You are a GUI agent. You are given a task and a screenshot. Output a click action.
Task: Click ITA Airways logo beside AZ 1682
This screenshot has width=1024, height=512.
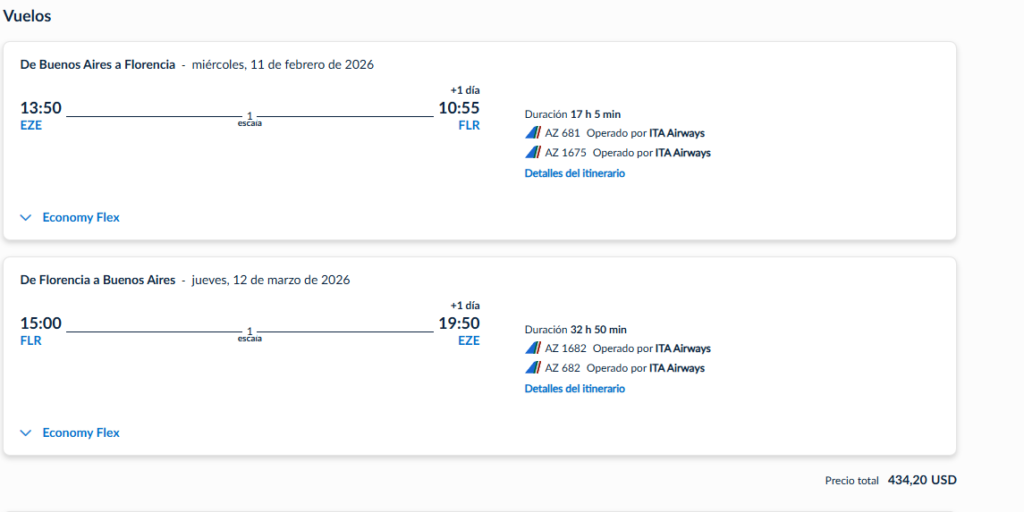(532, 349)
